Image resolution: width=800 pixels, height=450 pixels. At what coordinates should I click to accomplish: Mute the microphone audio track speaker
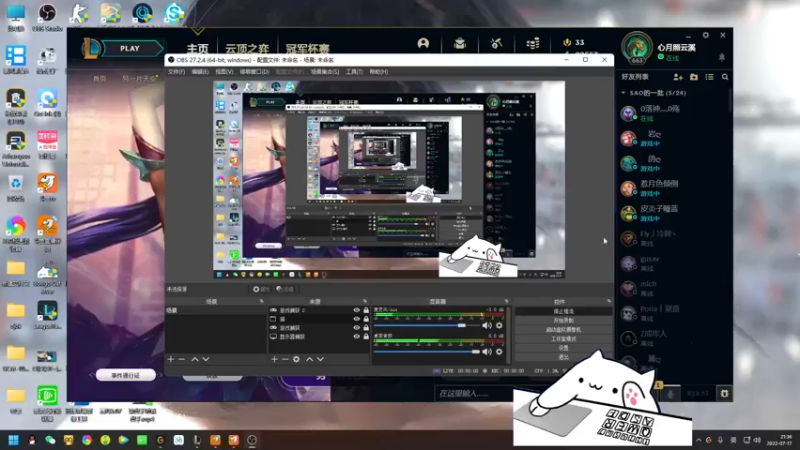coord(487,326)
